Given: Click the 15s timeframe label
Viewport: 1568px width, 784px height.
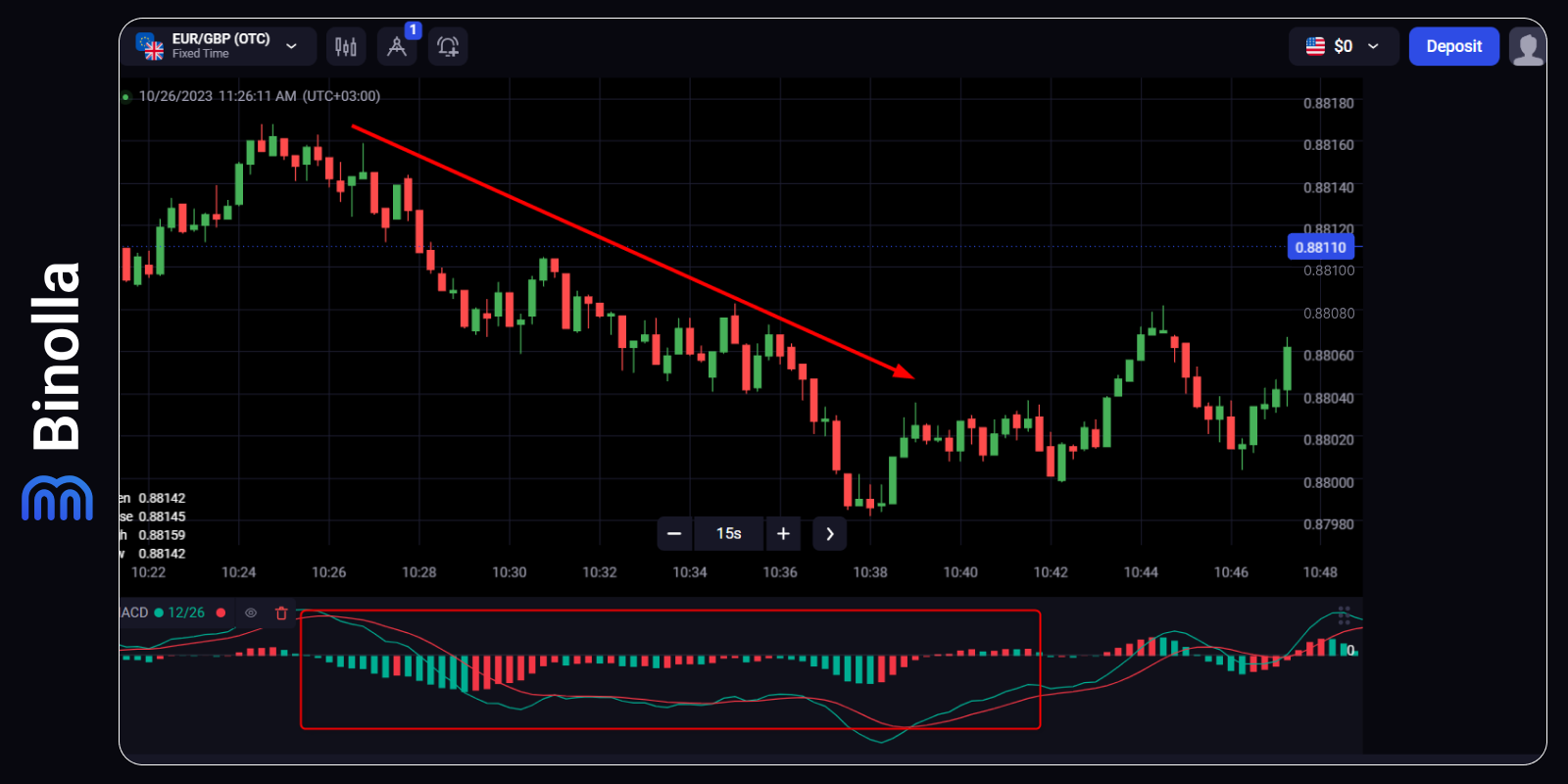Looking at the screenshot, I should [728, 534].
